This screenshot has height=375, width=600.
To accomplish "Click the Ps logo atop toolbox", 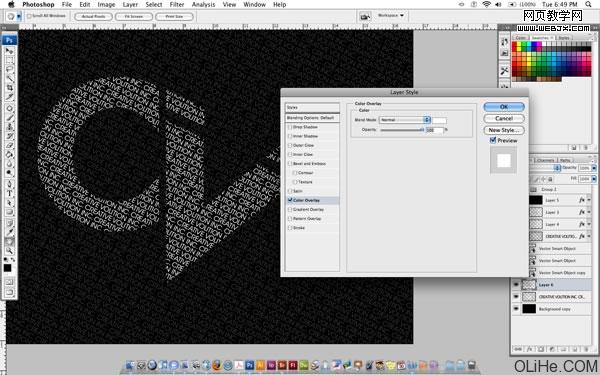I will point(9,40).
